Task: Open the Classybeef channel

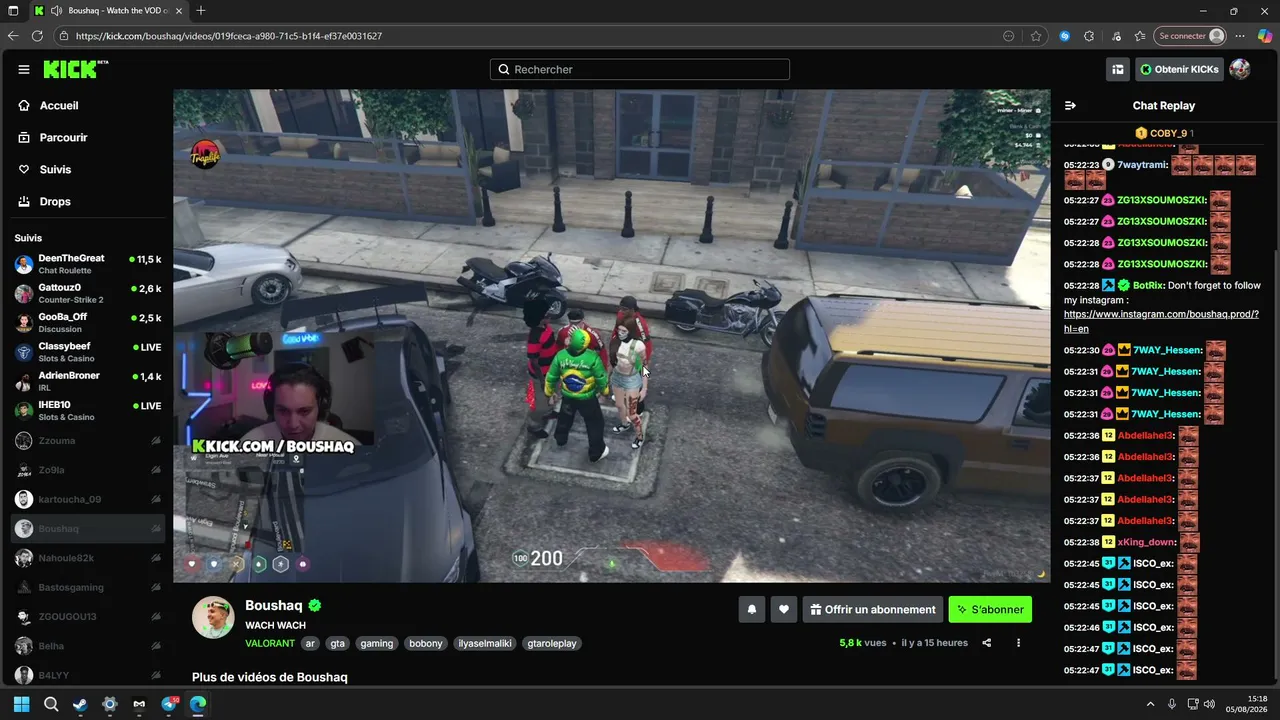Action: click(x=87, y=352)
